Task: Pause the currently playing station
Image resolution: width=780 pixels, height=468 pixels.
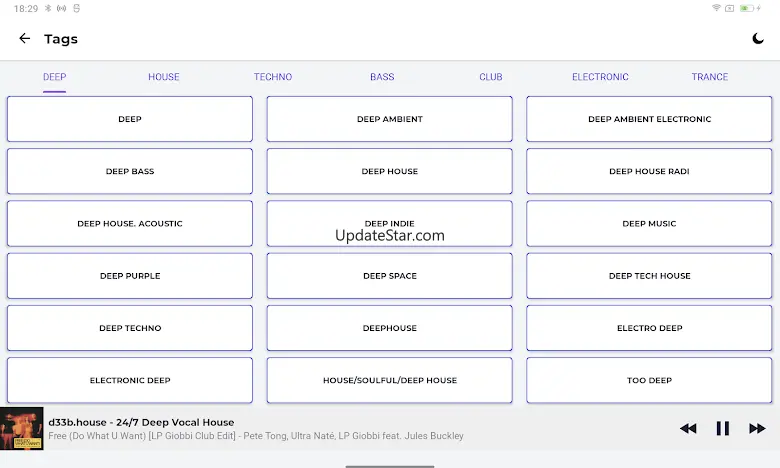Action: 722,428
